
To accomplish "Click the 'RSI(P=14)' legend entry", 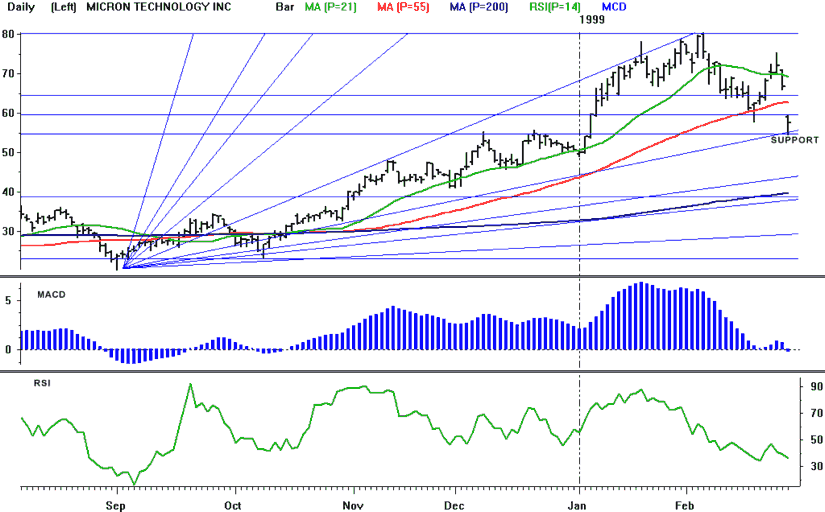I will click(x=555, y=7).
